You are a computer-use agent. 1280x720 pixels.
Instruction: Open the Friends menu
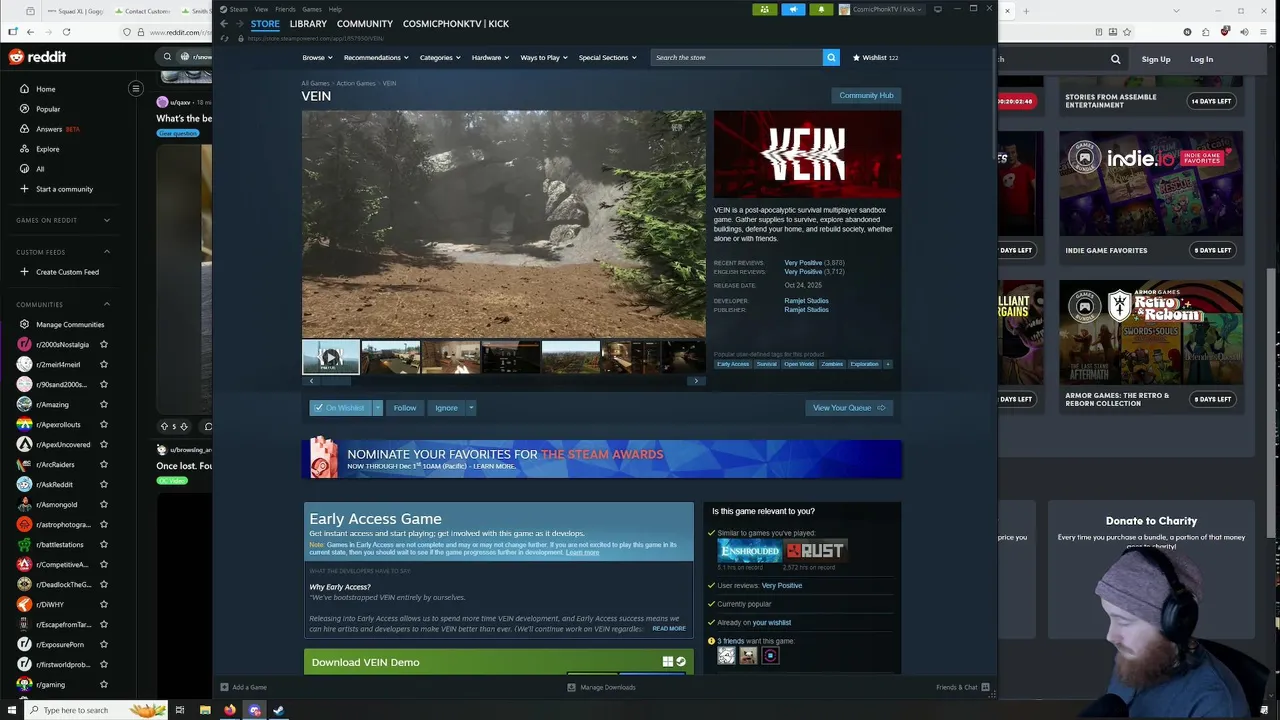[x=285, y=9]
